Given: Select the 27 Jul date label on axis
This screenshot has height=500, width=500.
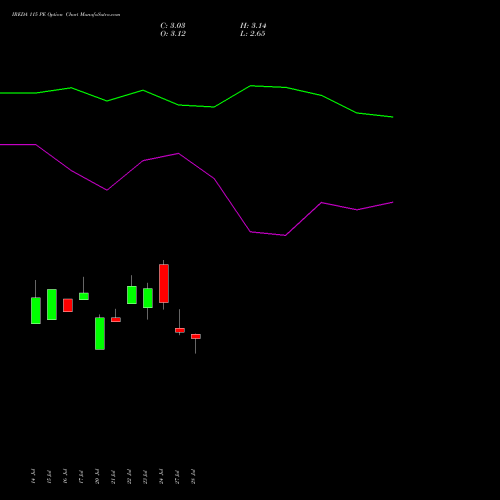Looking at the screenshot, I should [x=177, y=476].
